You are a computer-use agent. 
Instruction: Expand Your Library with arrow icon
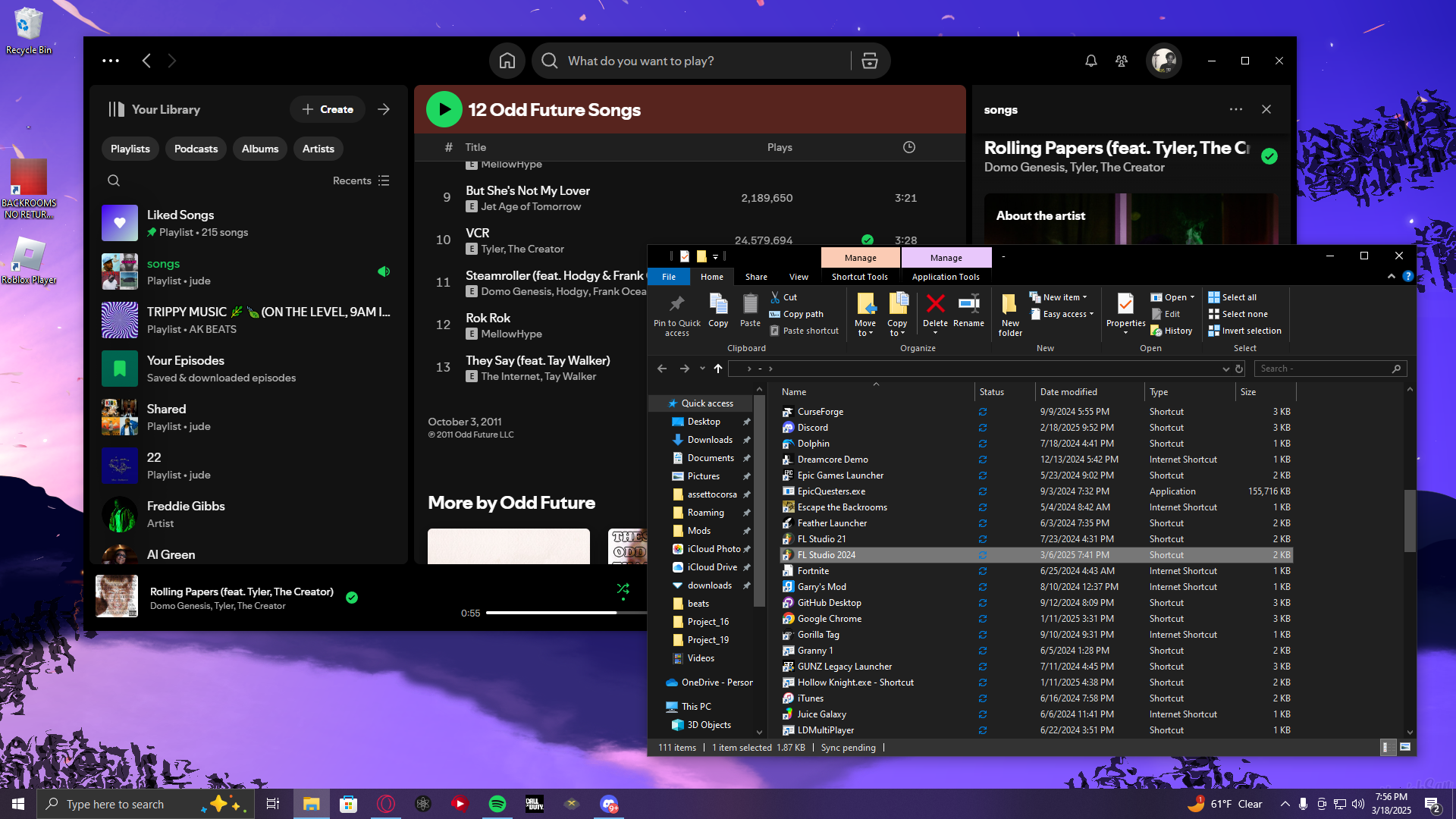[384, 109]
